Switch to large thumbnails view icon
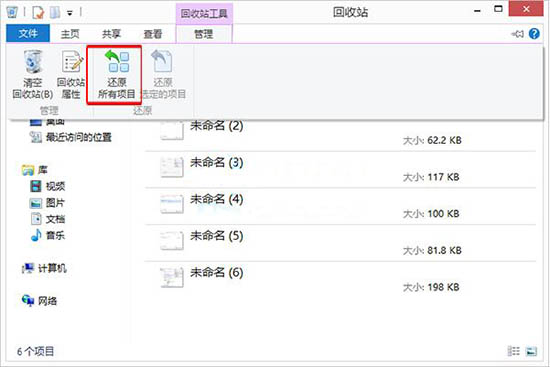 click(531, 351)
